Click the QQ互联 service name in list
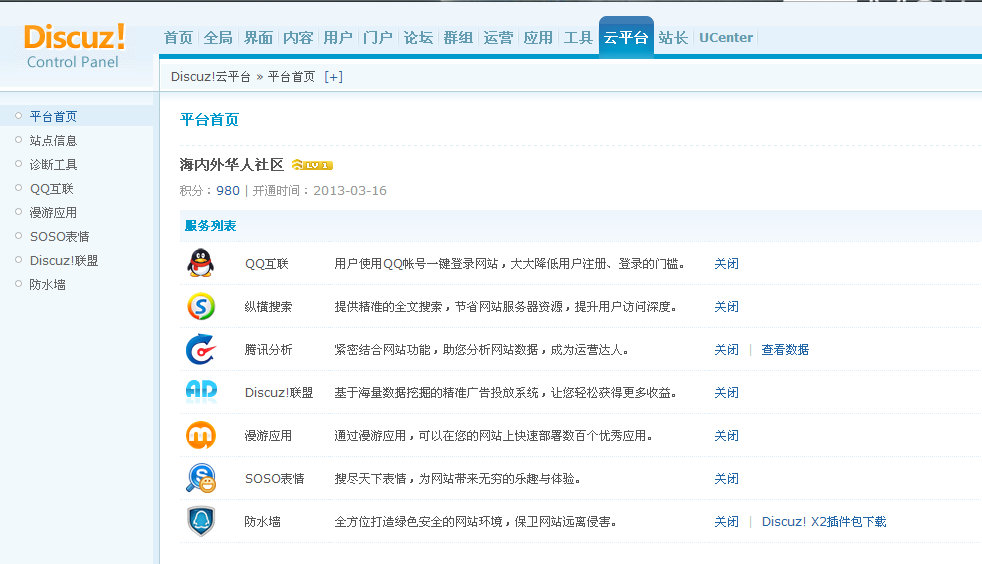982x564 pixels. click(267, 264)
